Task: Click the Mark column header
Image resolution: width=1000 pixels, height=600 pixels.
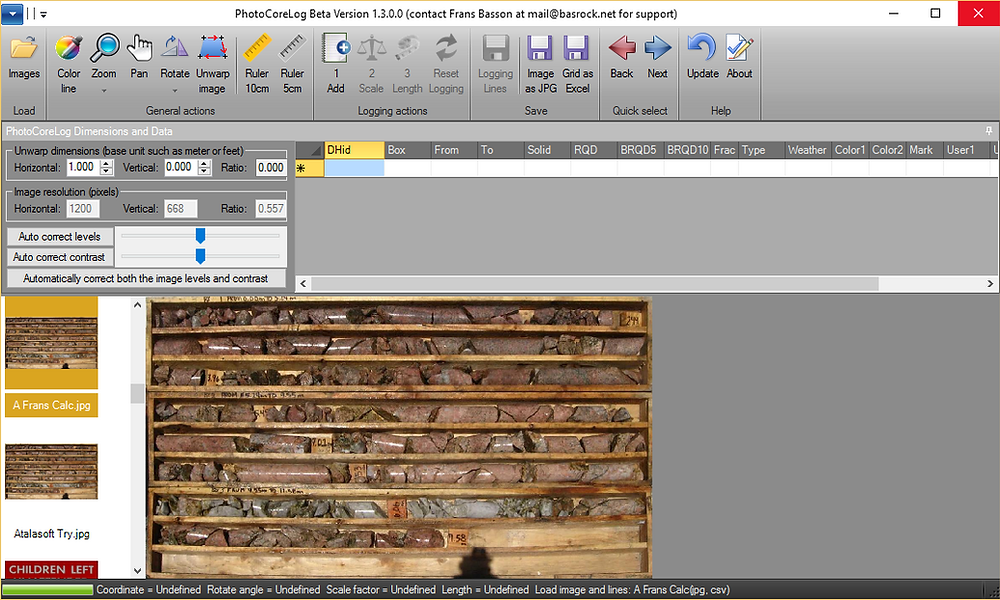Action: (924, 150)
